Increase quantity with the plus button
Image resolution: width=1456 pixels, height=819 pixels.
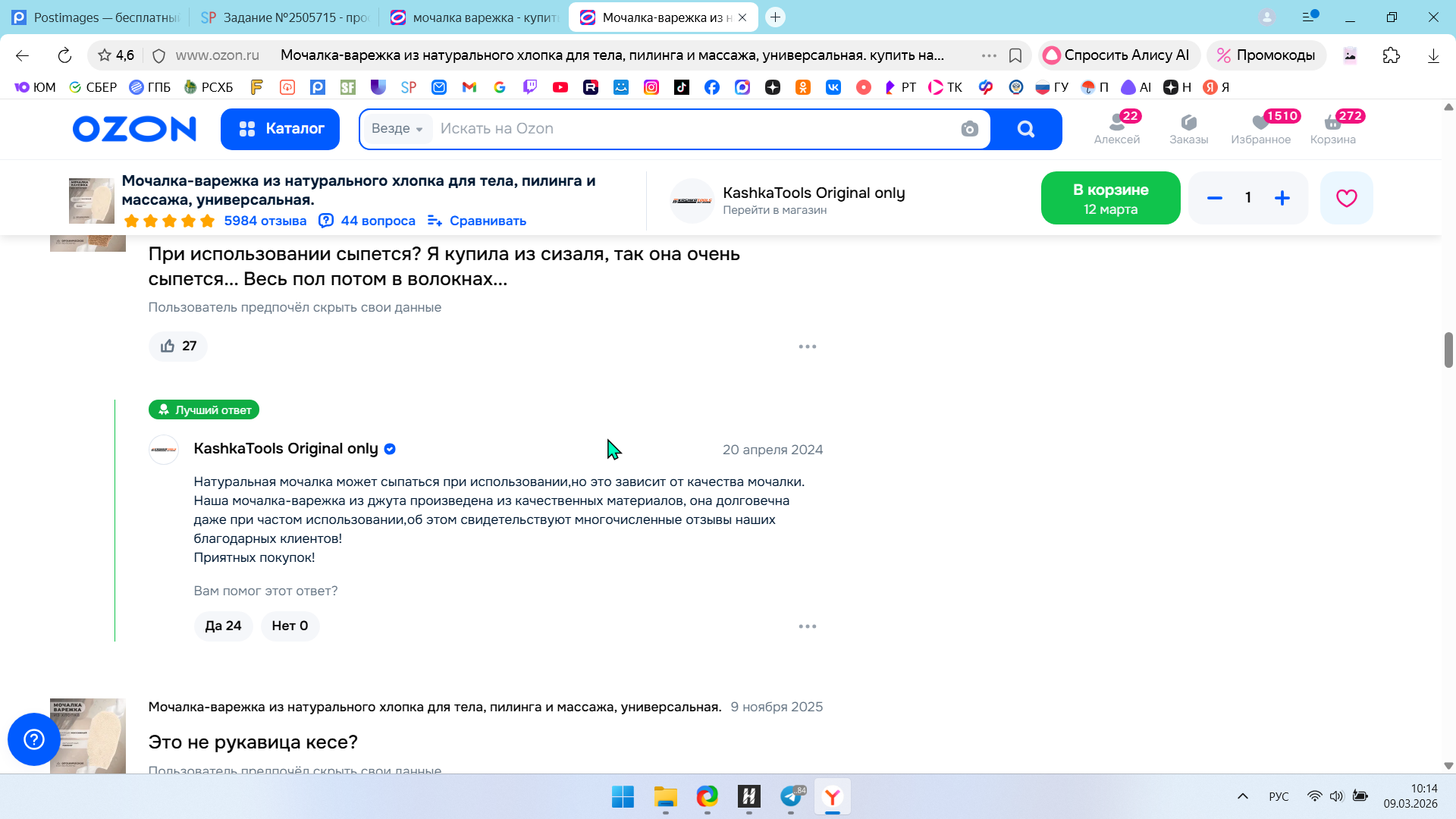[x=1282, y=198]
